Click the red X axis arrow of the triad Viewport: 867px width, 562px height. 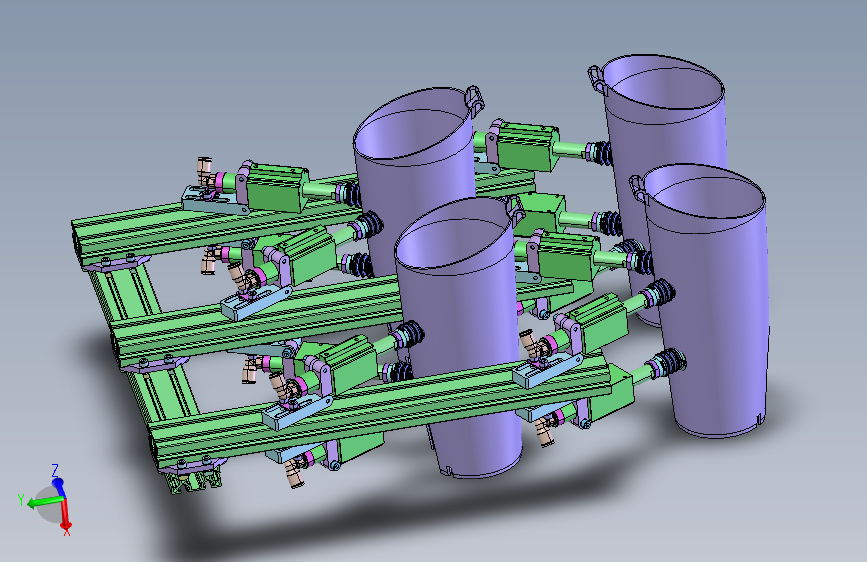coord(65,514)
